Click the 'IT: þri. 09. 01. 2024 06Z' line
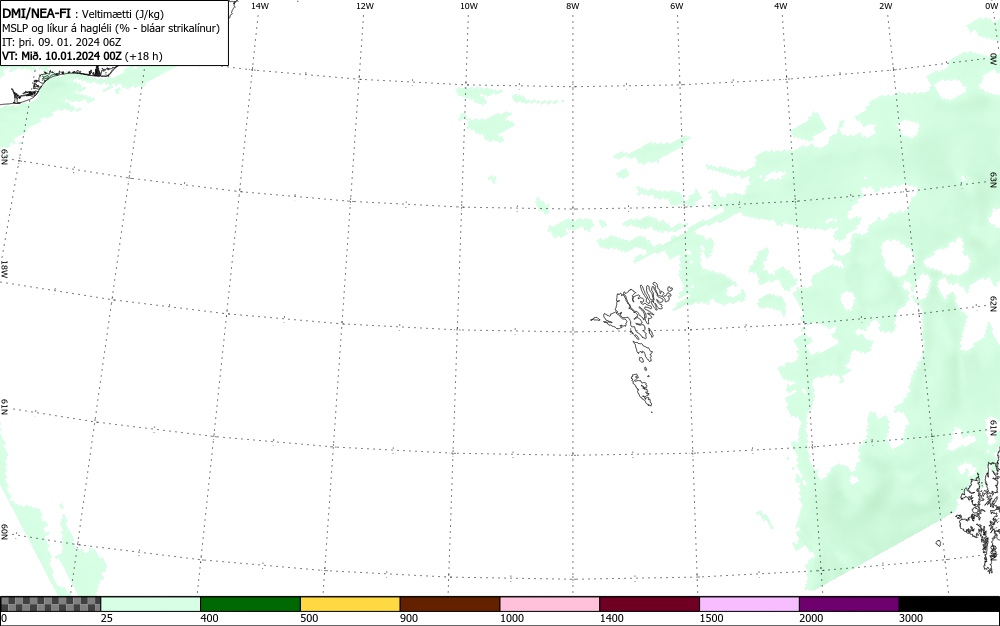Viewport: 1000px width, 626px height. 61,42
